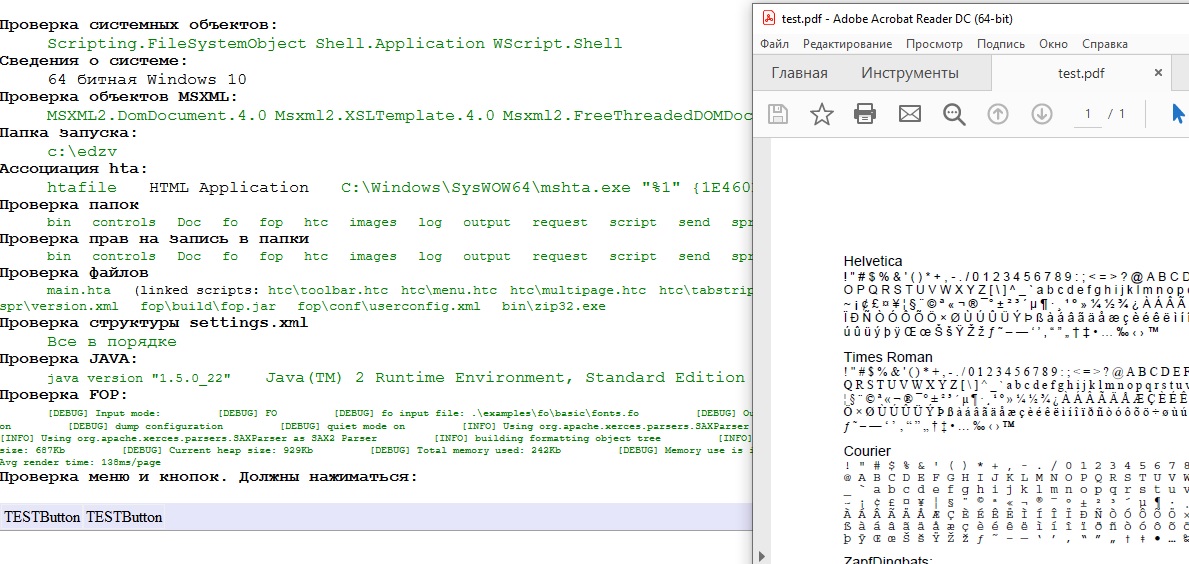Click 'fop\conf\userconfig.xml' path text
This screenshot has height=564, width=1189.
(389, 307)
